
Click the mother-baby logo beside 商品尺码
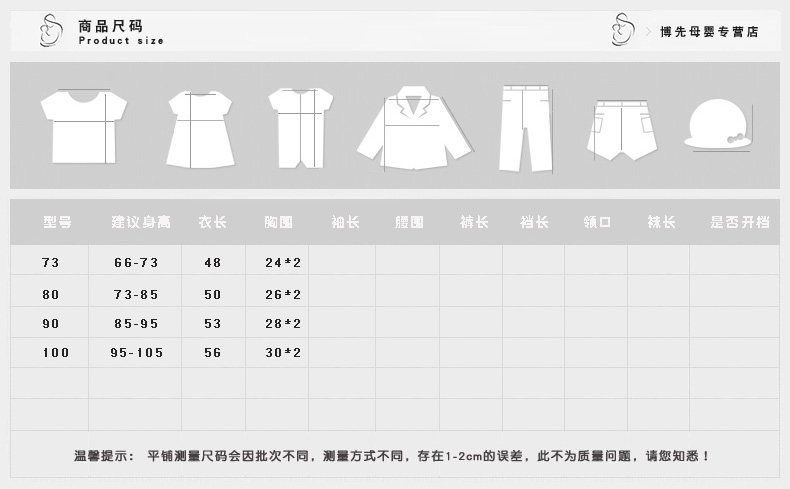51,30
